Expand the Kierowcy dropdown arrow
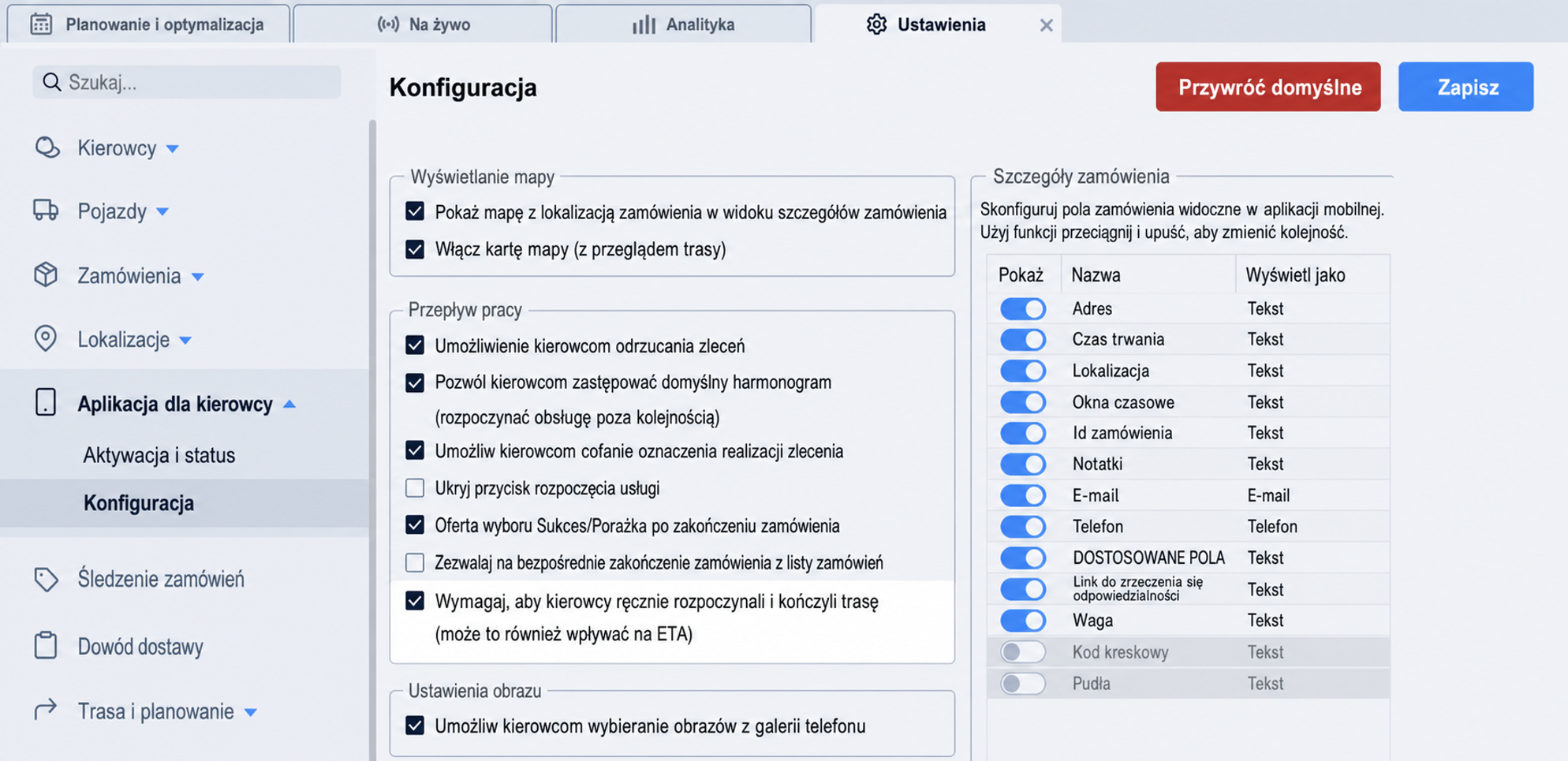This screenshot has height=761, width=1568. click(x=173, y=148)
